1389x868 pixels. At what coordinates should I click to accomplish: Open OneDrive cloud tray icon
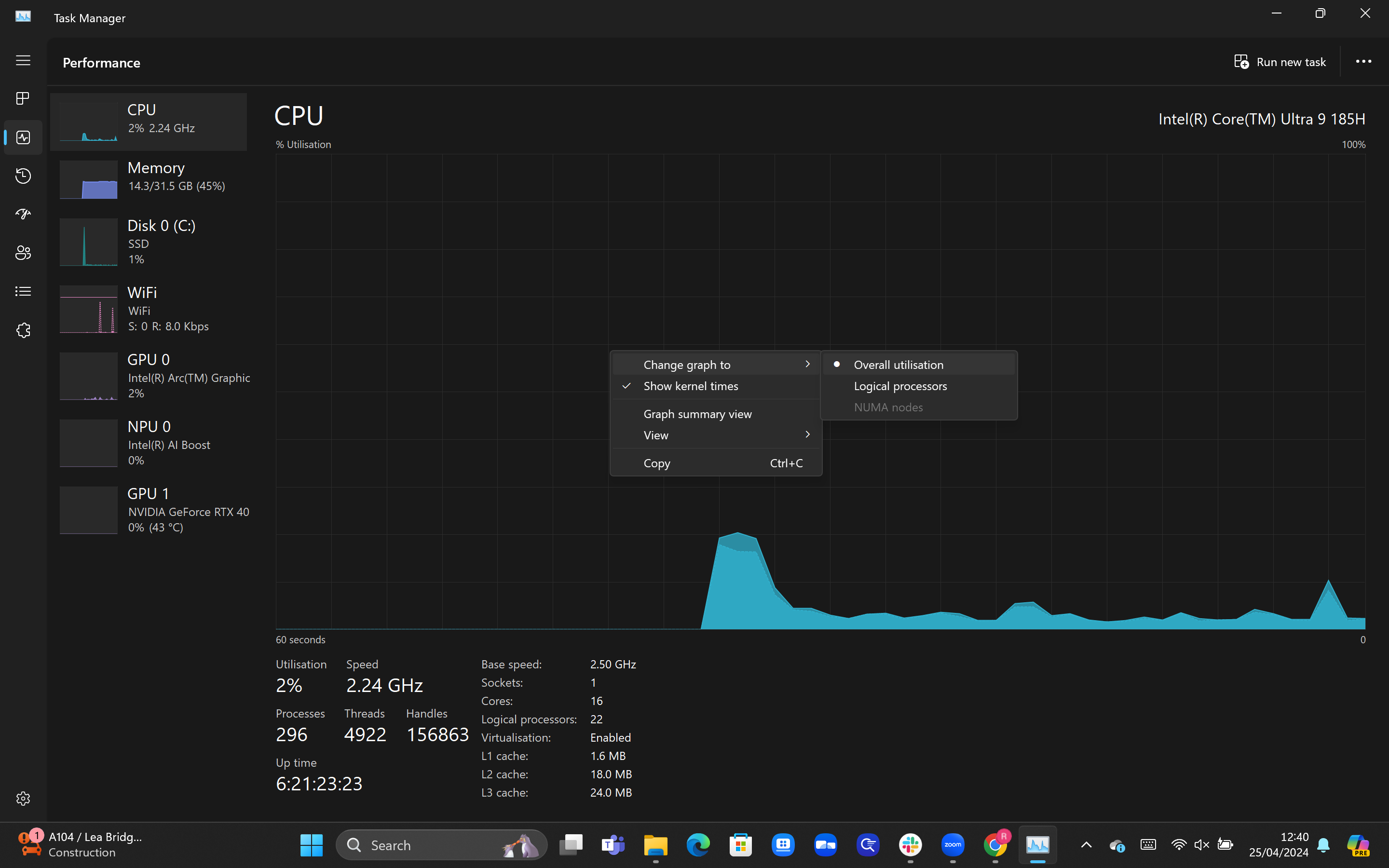(x=1117, y=845)
